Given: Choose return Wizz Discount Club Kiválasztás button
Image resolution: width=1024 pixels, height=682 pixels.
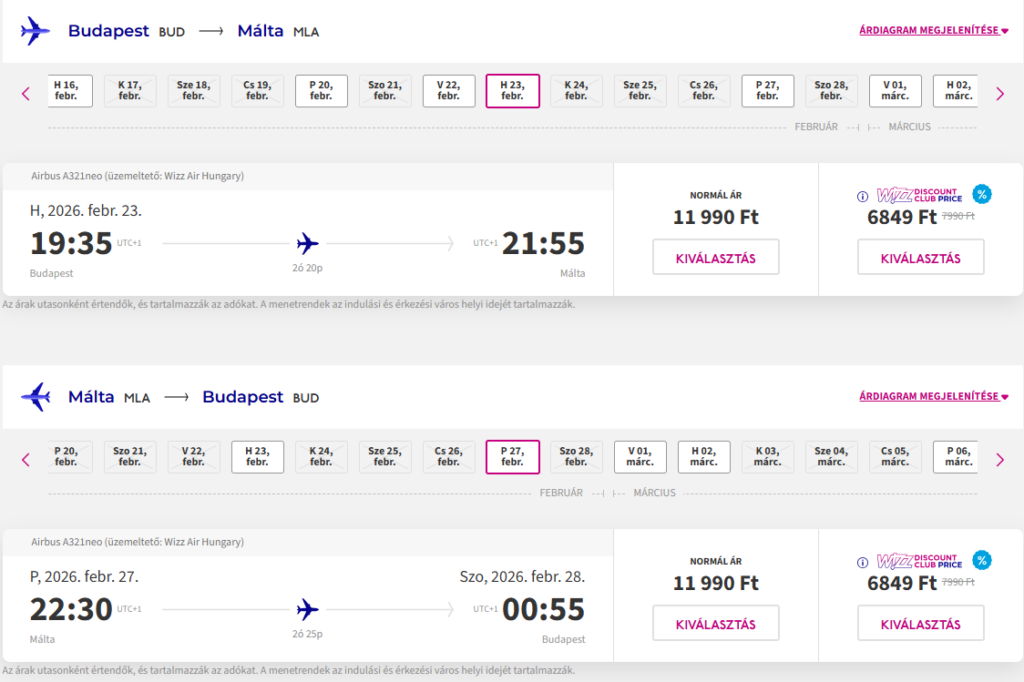Looking at the screenshot, I should click(x=920, y=623).
